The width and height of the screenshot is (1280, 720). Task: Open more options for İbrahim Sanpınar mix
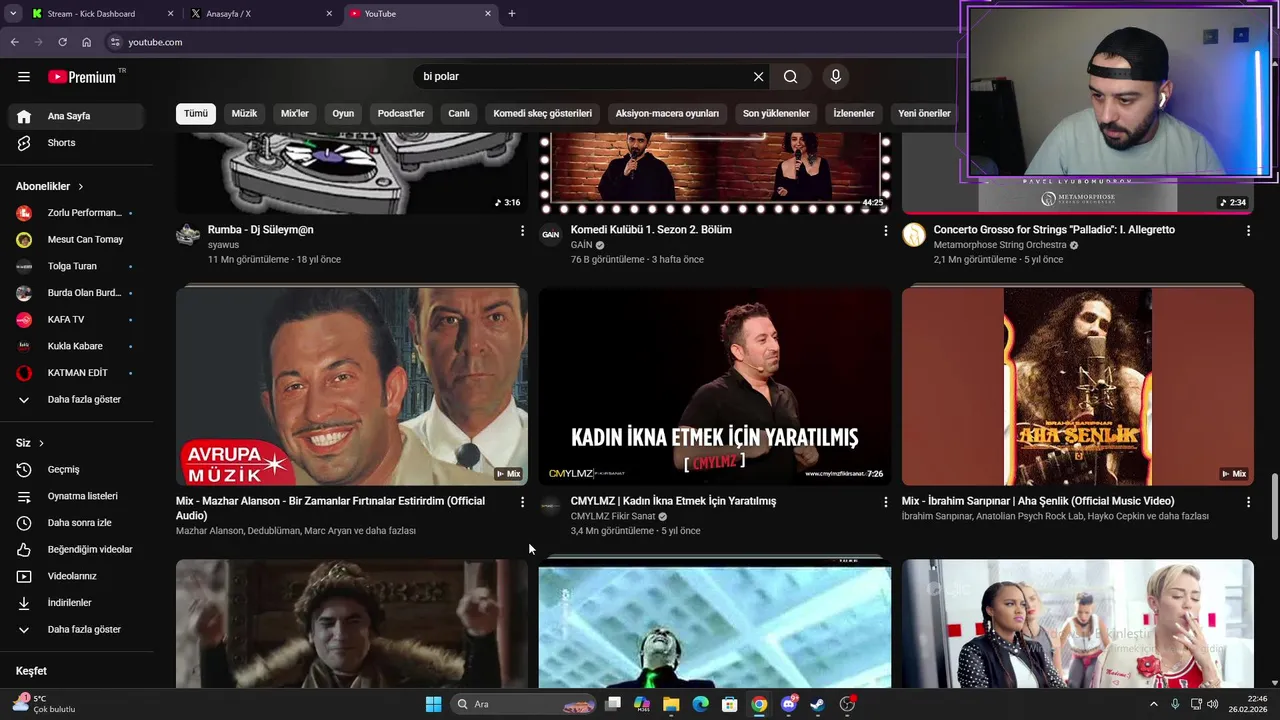(1248, 502)
